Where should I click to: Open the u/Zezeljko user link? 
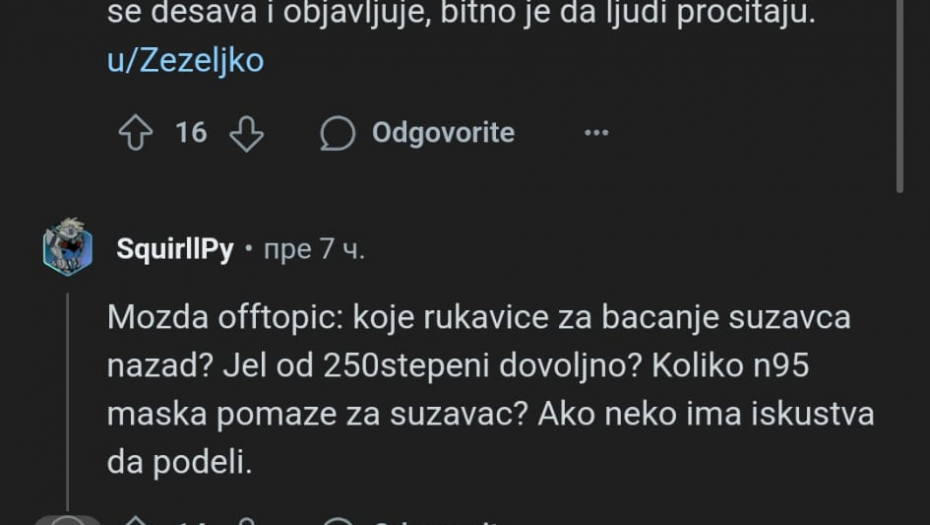tap(185, 61)
